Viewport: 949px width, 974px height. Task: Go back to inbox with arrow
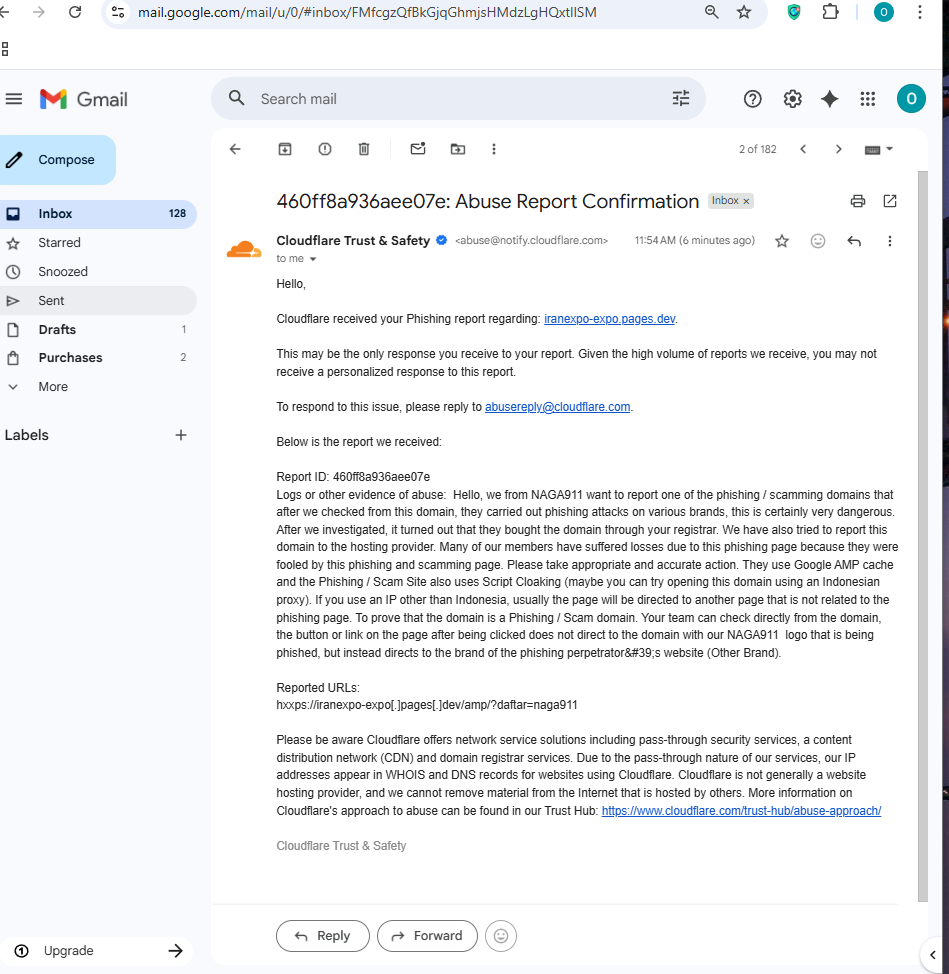235,149
